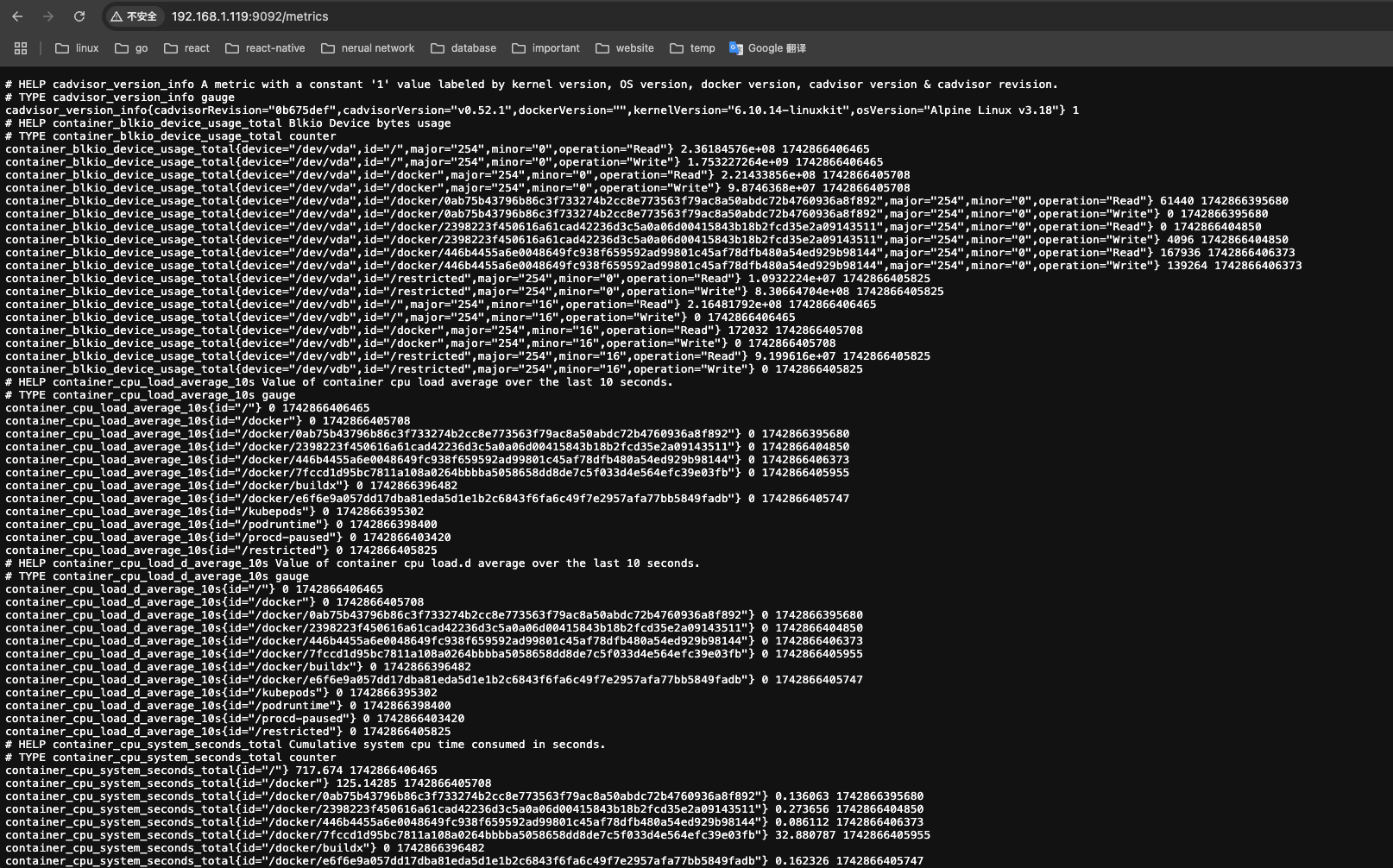Click the blkio Write value 139264
Screen dimensions: 1393x868
[x=1188, y=266]
